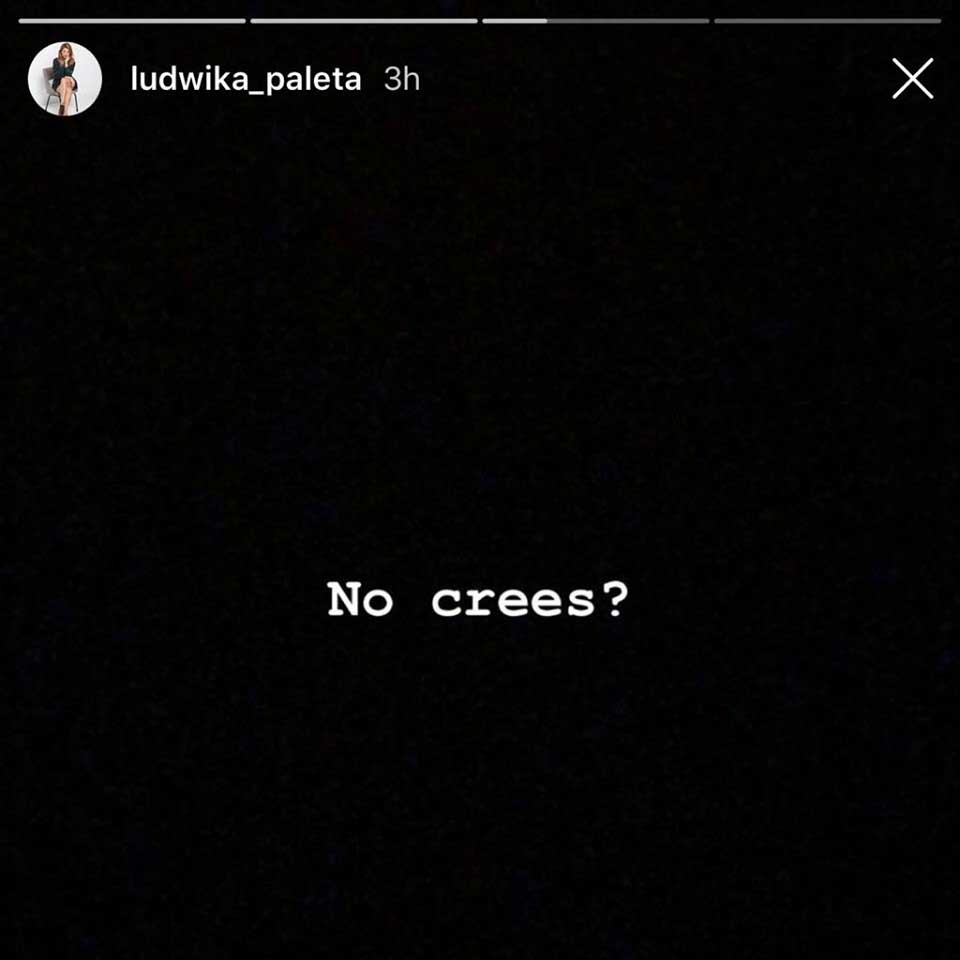The width and height of the screenshot is (960, 960).
Task: Jump to the first story progress segment
Action: pyautogui.click(x=132, y=21)
